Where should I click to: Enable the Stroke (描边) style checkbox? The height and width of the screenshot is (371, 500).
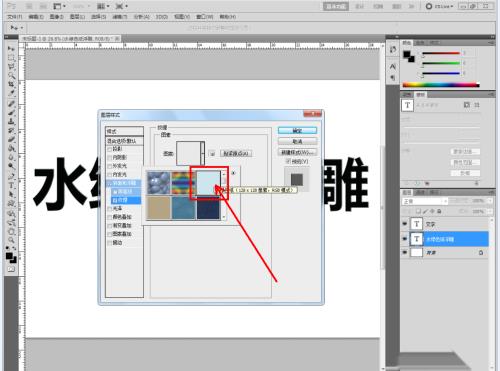coord(110,243)
